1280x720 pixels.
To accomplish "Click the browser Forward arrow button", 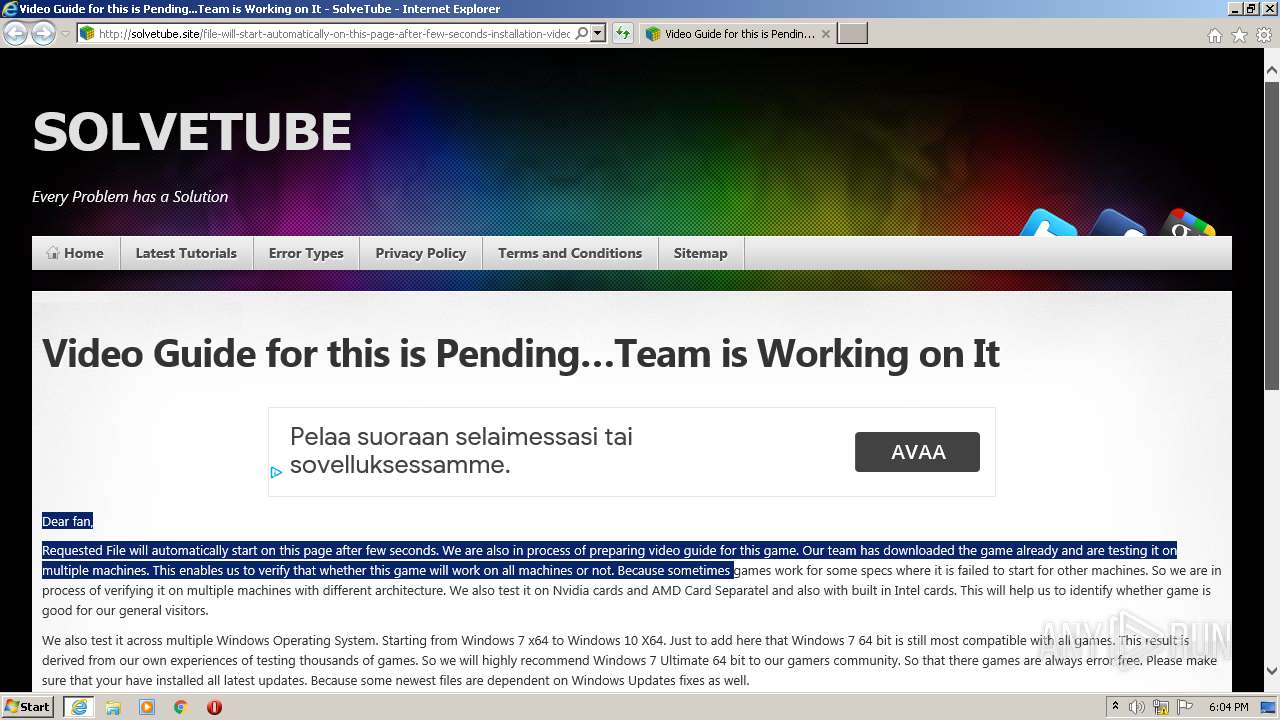I will [43, 33].
